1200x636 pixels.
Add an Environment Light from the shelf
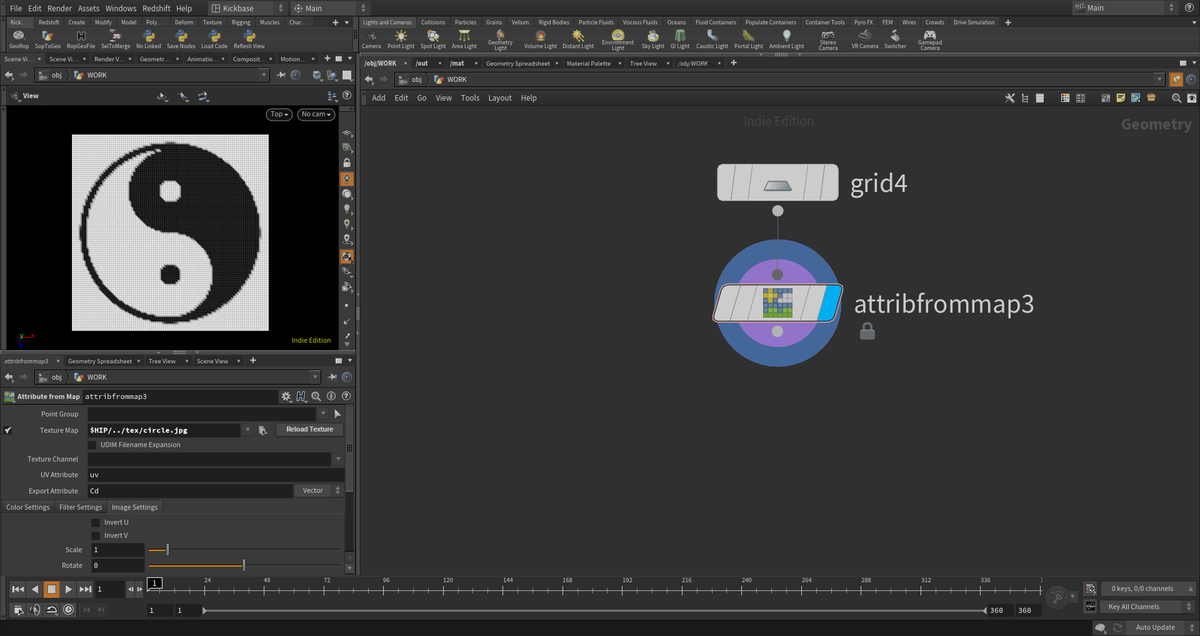618,40
